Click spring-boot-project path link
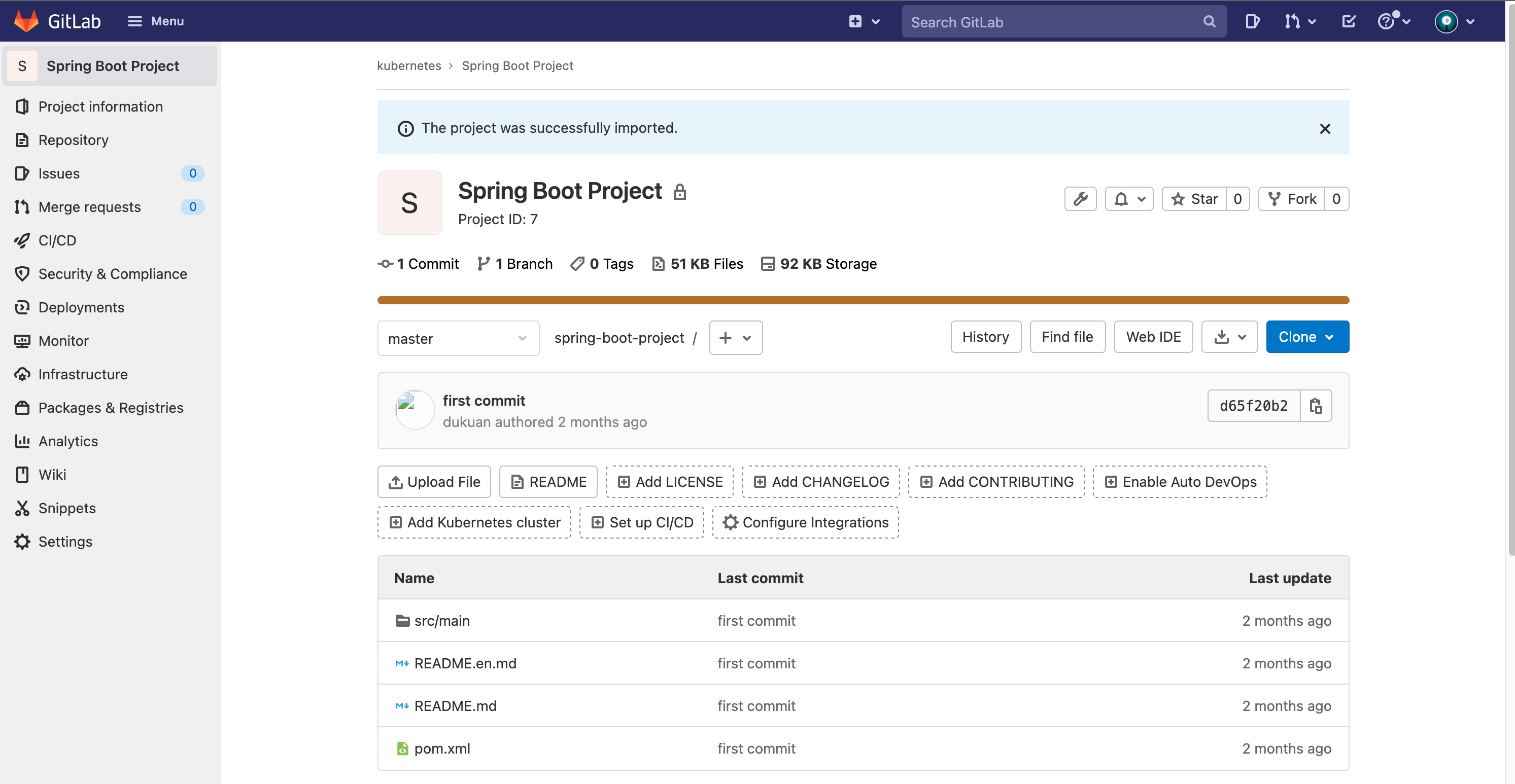The width and height of the screenshot is (1515, 784). tap(618, 338)
